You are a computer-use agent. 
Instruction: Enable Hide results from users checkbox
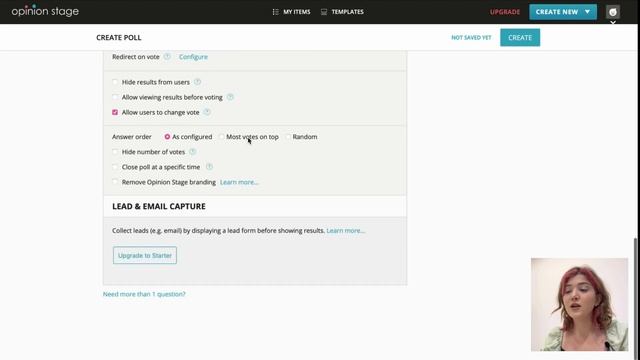(115, 82)
